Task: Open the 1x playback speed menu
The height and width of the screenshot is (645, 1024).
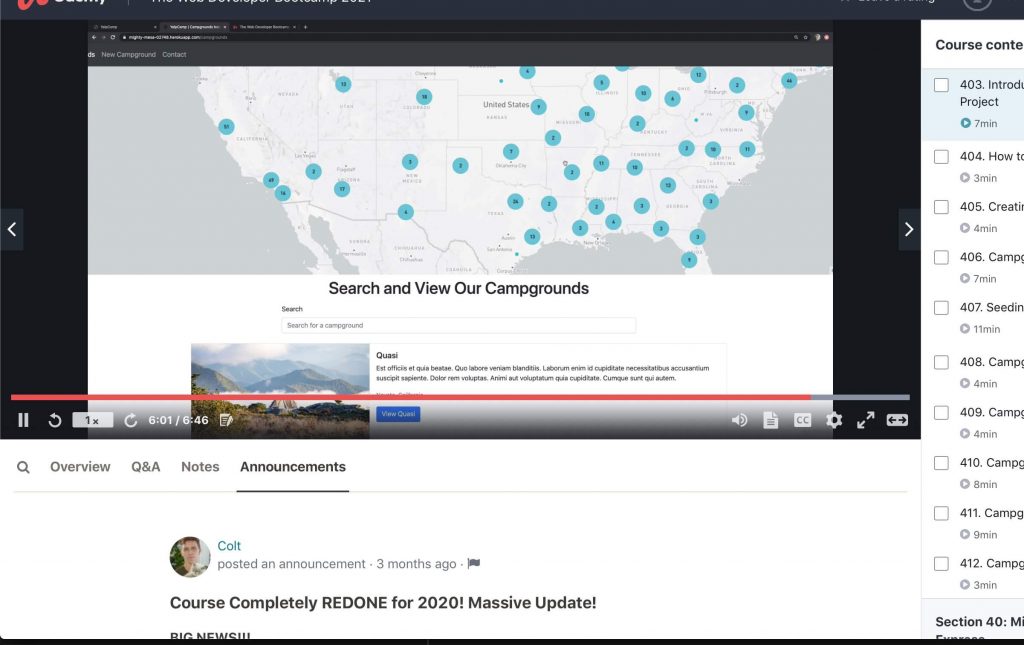Action: coord(92,420)
